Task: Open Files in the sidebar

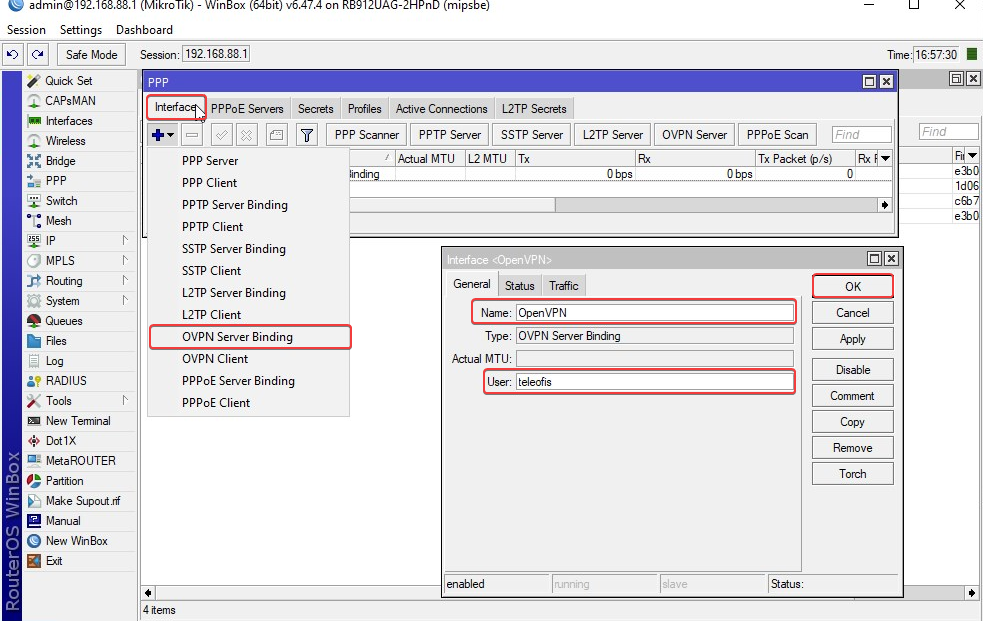Action: point(56,341)
